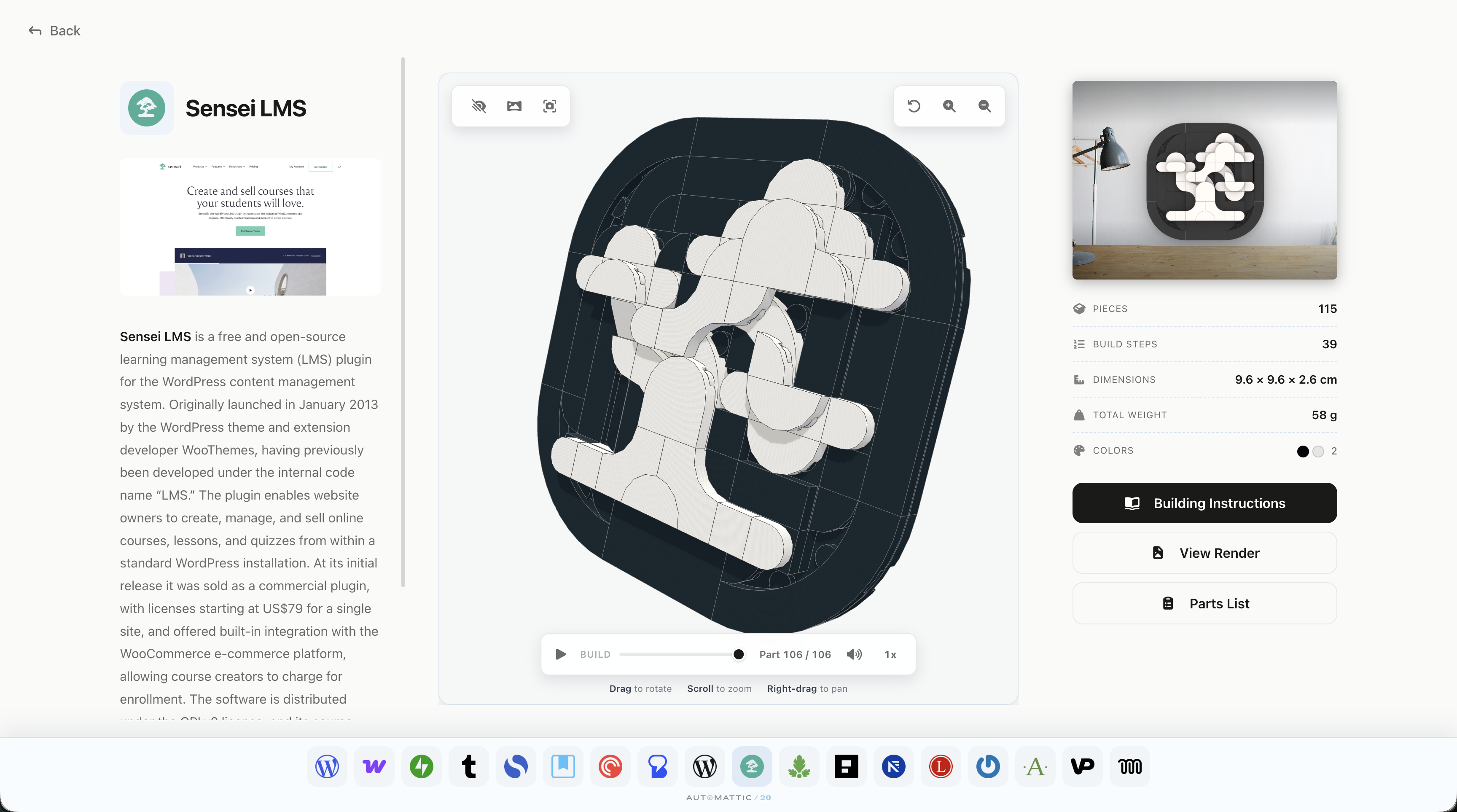Select the blue Newspack icon in dock
The image size is (1457, 812).
tap(894, 766)
